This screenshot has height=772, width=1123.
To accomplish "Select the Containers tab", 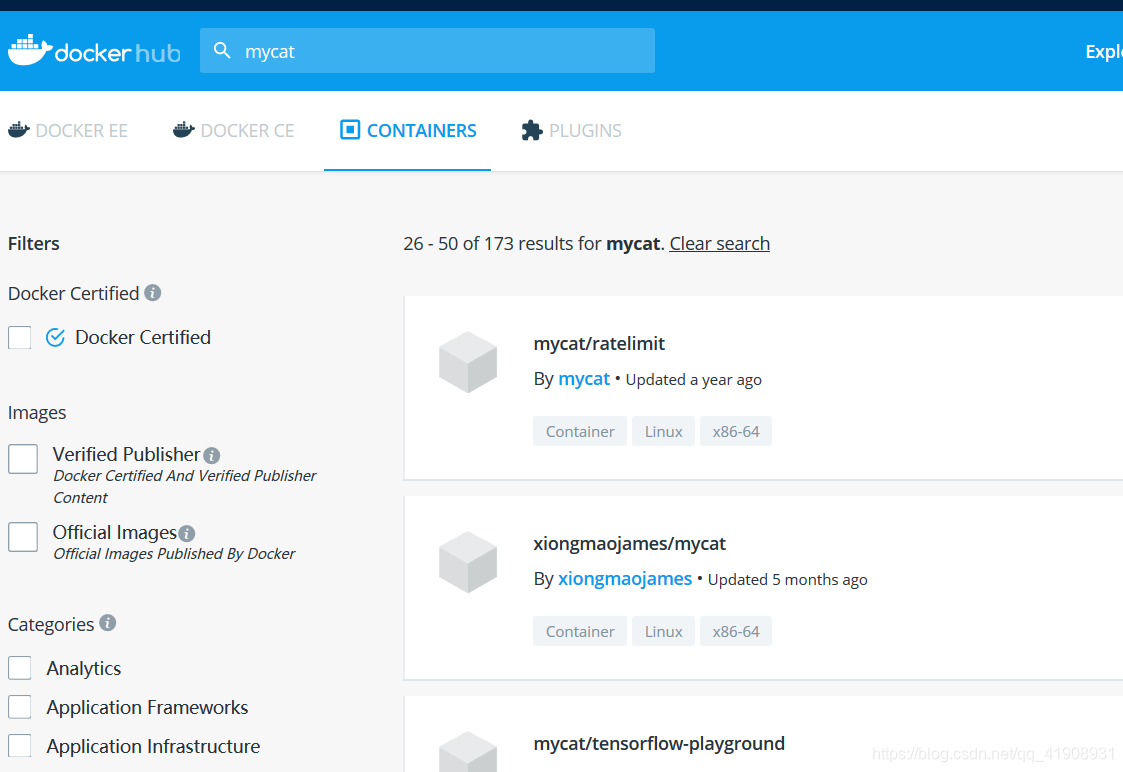I will tap(408, 130).
